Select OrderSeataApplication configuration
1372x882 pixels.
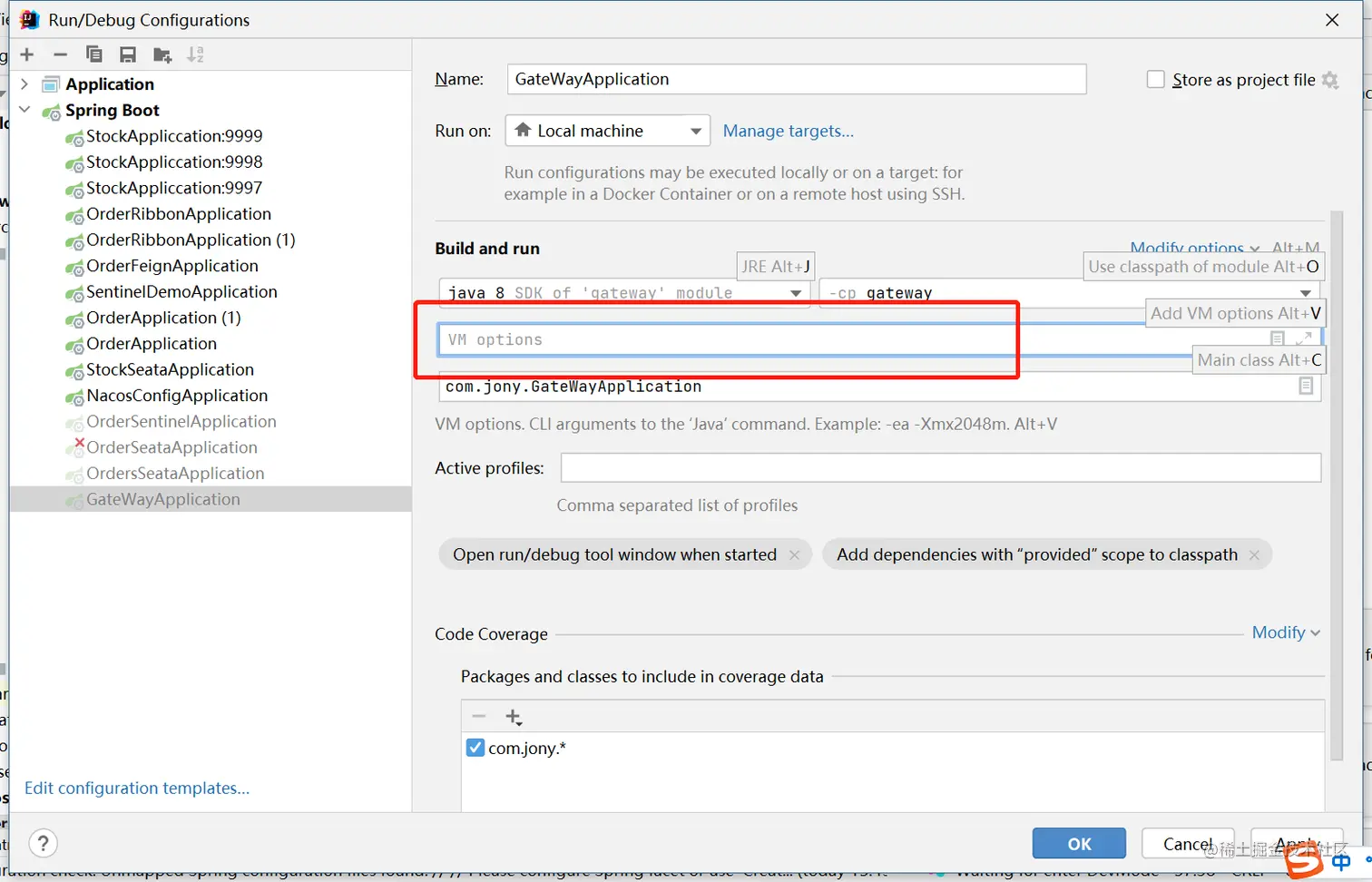pyautogui.click(x=171, y=447)
